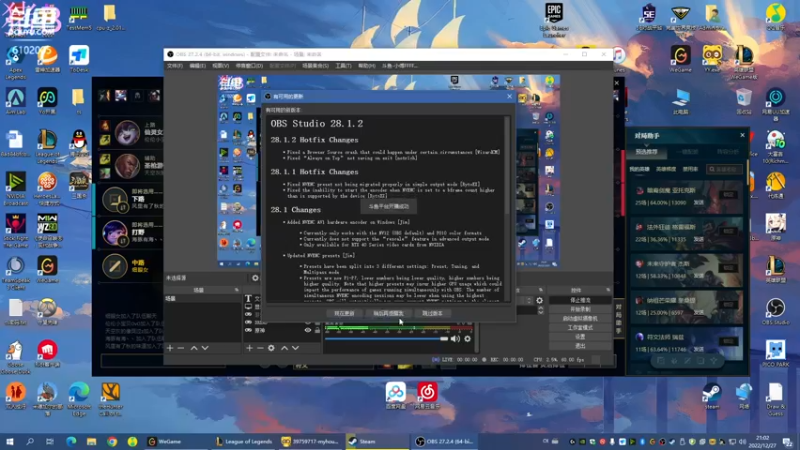Move scene down in OBS Scenes panel
Viewport: 800px width, 450px height.
[x=205, y=348]
